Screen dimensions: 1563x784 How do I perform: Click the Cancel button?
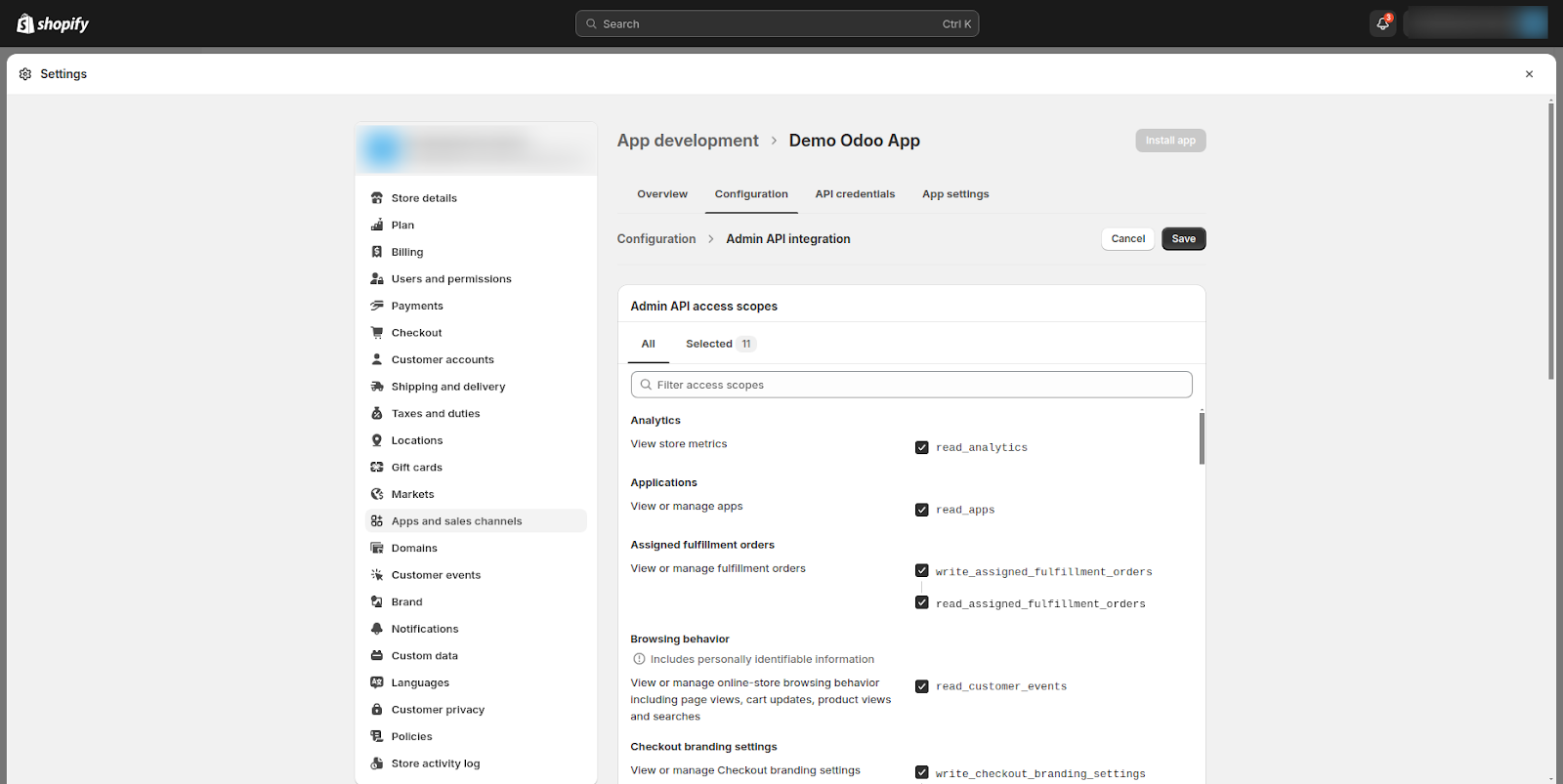pyautogui.click(x=1128, y=239)
